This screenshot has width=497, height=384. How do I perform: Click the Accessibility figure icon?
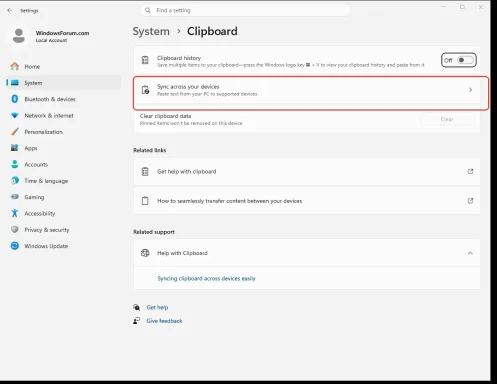point(15,213)
